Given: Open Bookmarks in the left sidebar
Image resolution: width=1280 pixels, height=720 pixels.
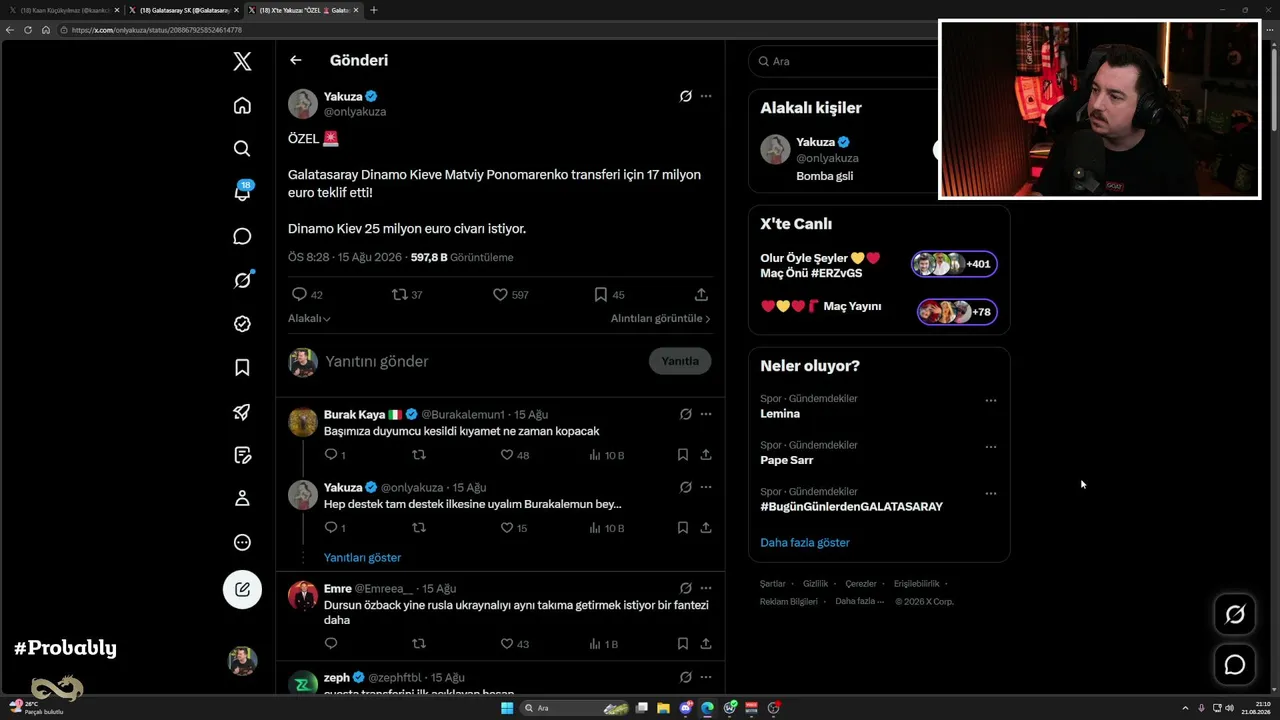Looking at the screenshot, I should click(x=242, y=367).
